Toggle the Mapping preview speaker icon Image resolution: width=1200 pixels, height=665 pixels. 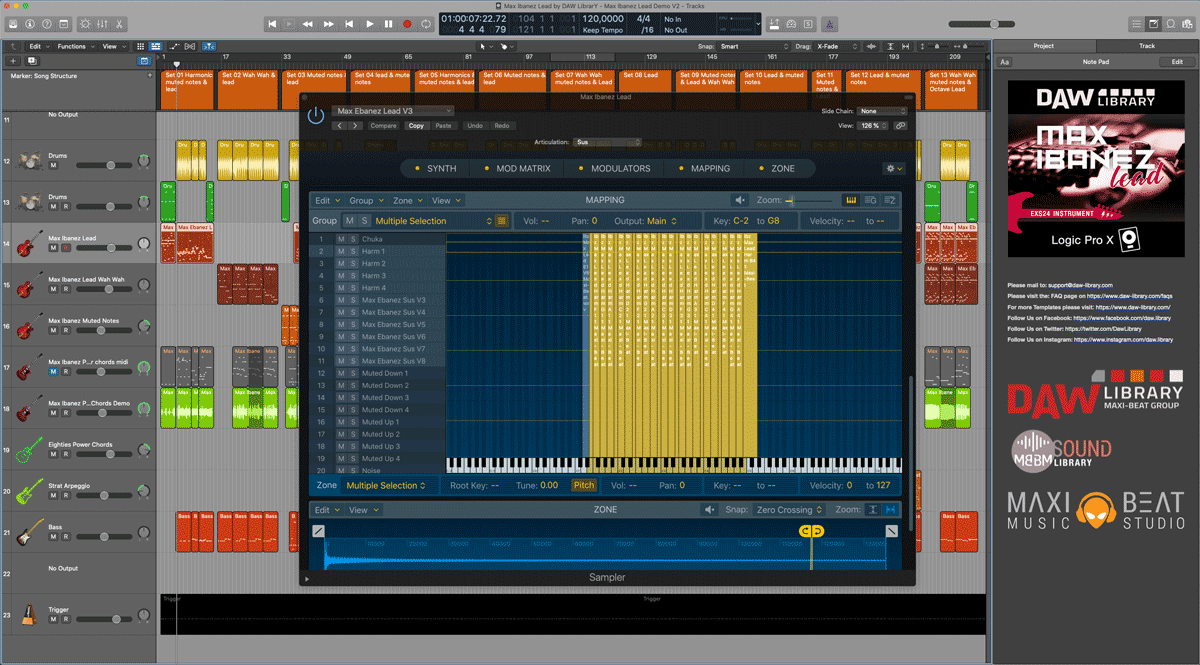click(740, 200)
